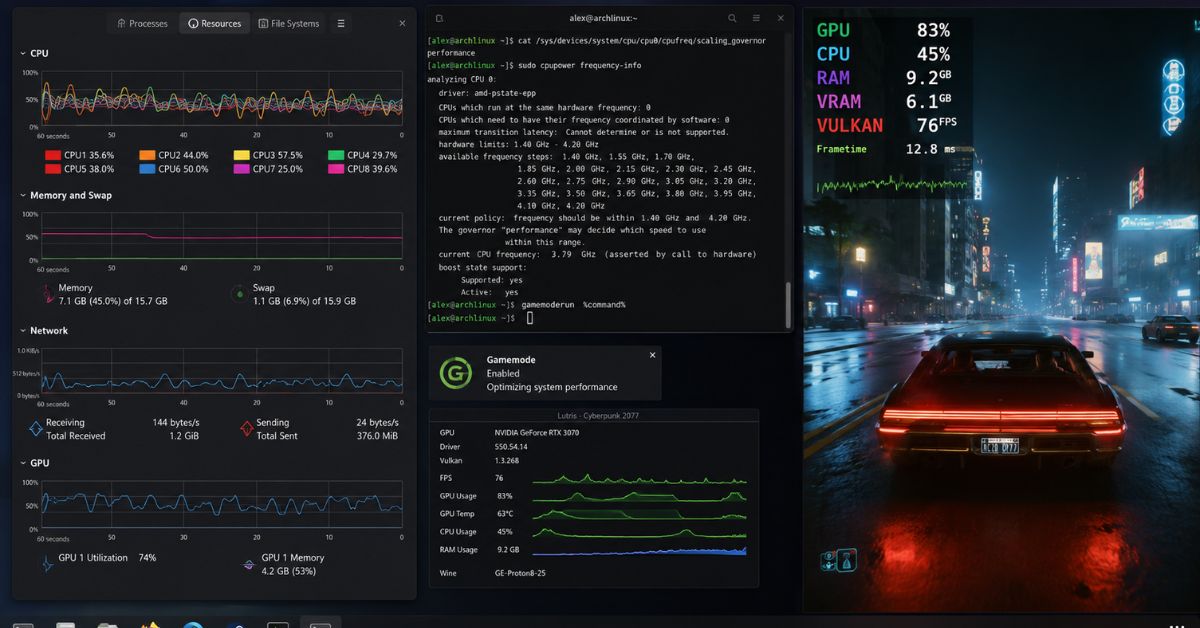
Task: Click GPU memory '4.2 GB (53%)' text
Action: pyautogui.click(x=290, y=572)
